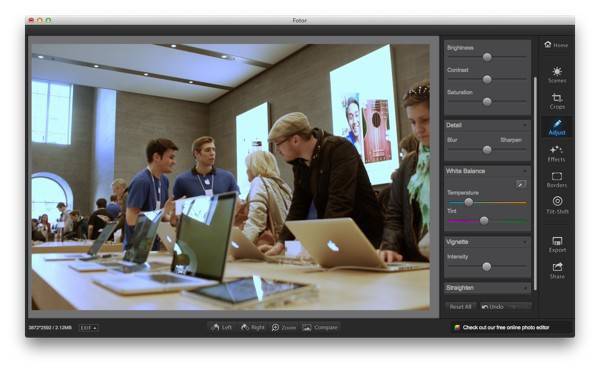This screenshot has width=600, height=372.
Task: Click the Temperature slider handle
Action: [x=469, y=202]
